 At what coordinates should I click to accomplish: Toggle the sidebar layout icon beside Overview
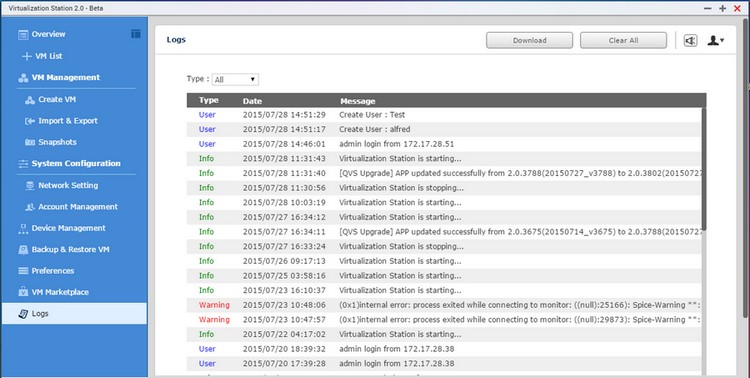(136, 33)
